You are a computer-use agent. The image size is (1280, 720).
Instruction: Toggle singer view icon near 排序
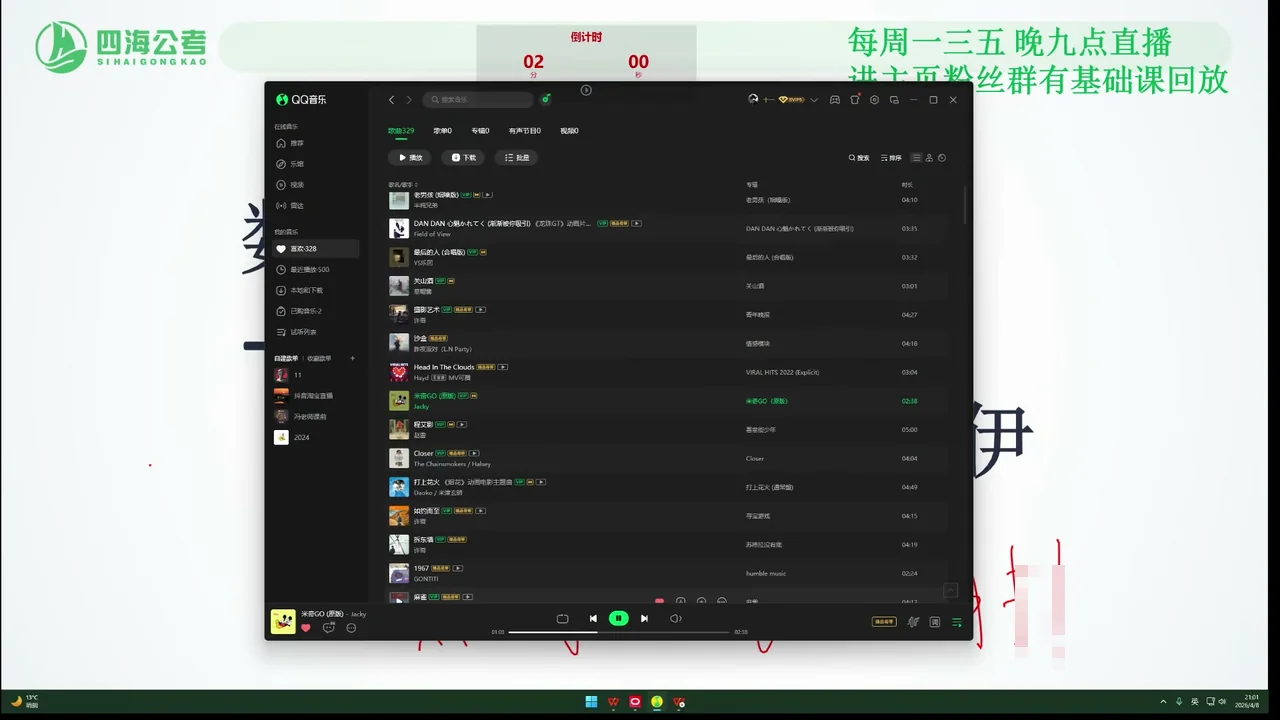coord(929,158)
